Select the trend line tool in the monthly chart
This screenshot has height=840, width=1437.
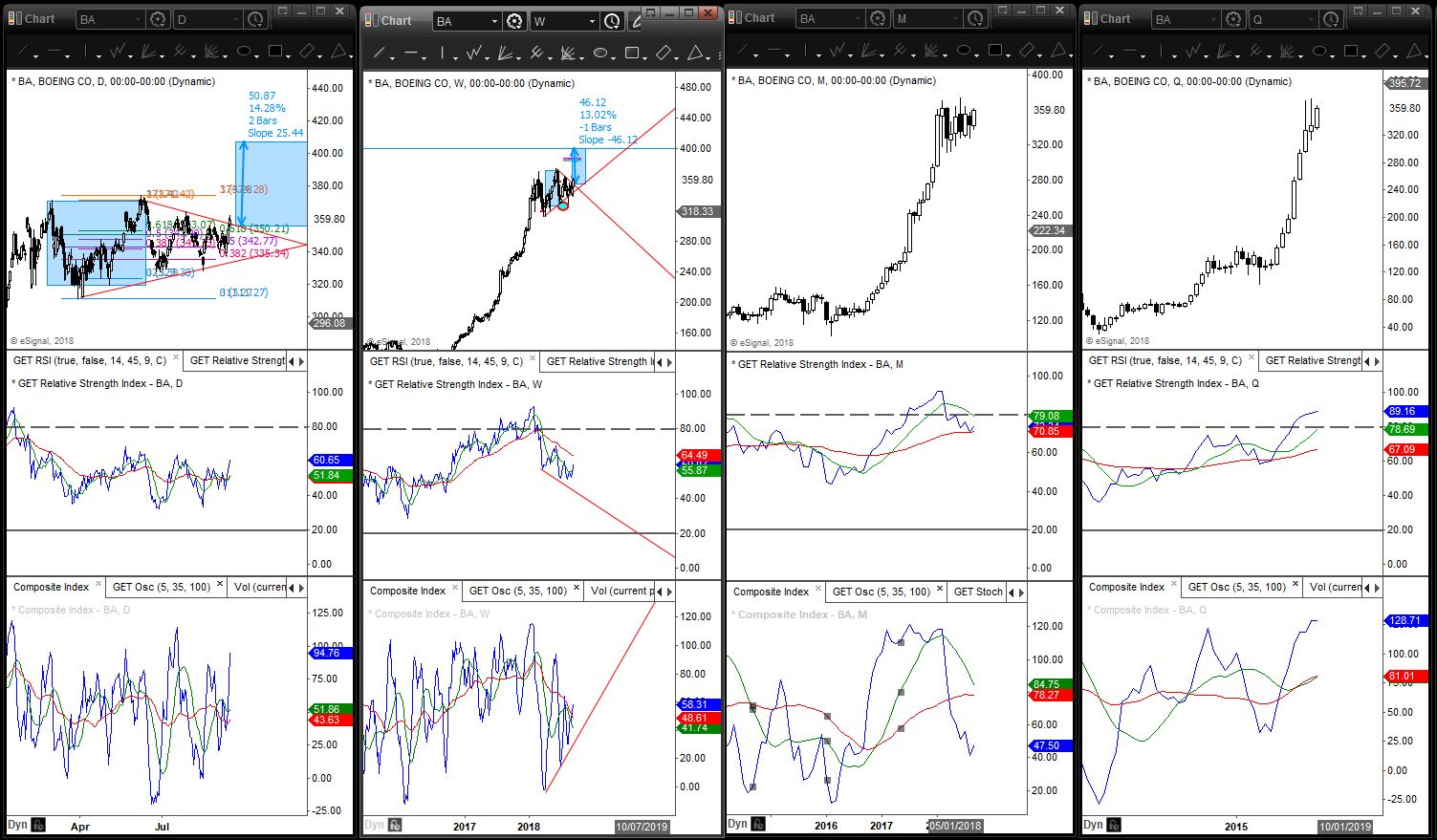pyautogui.click(x=745, y=51)
